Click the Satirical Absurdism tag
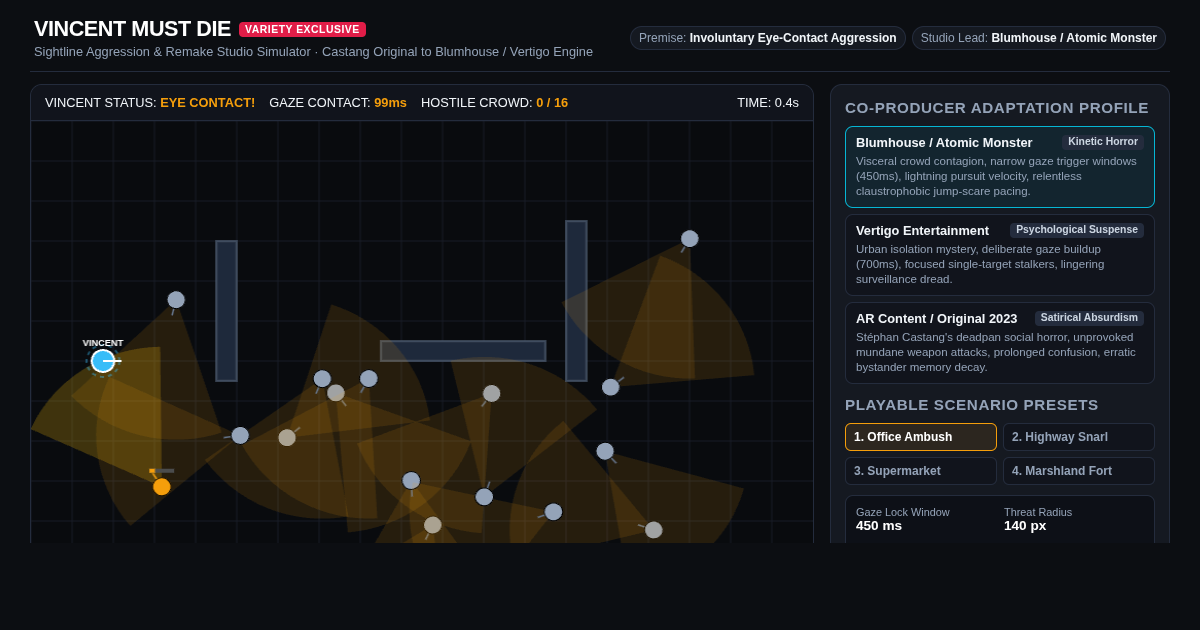Viewport: 1200px width, 630px height. pos(1089,318)
